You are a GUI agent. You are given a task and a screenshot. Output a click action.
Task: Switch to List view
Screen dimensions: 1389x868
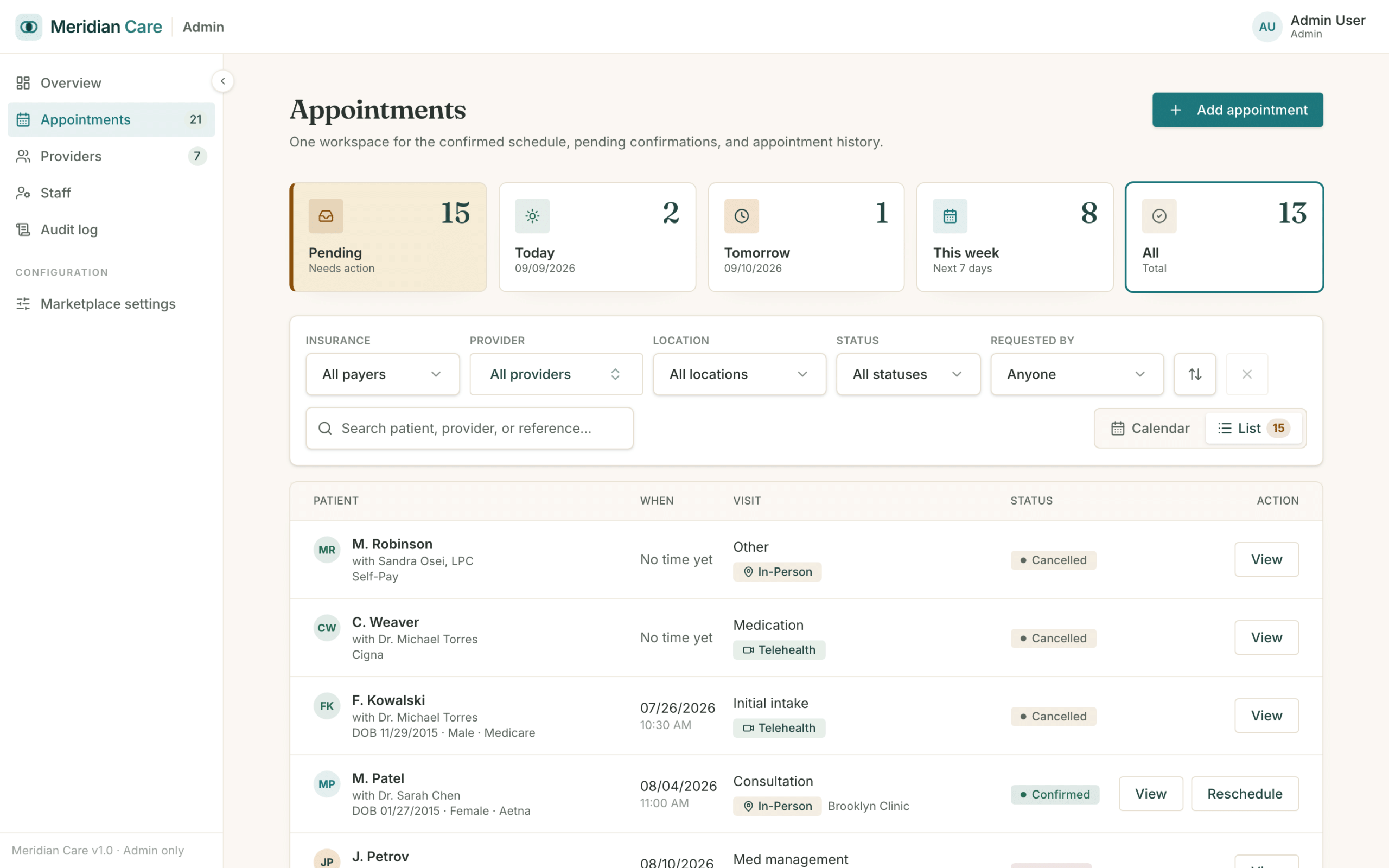1253,428
